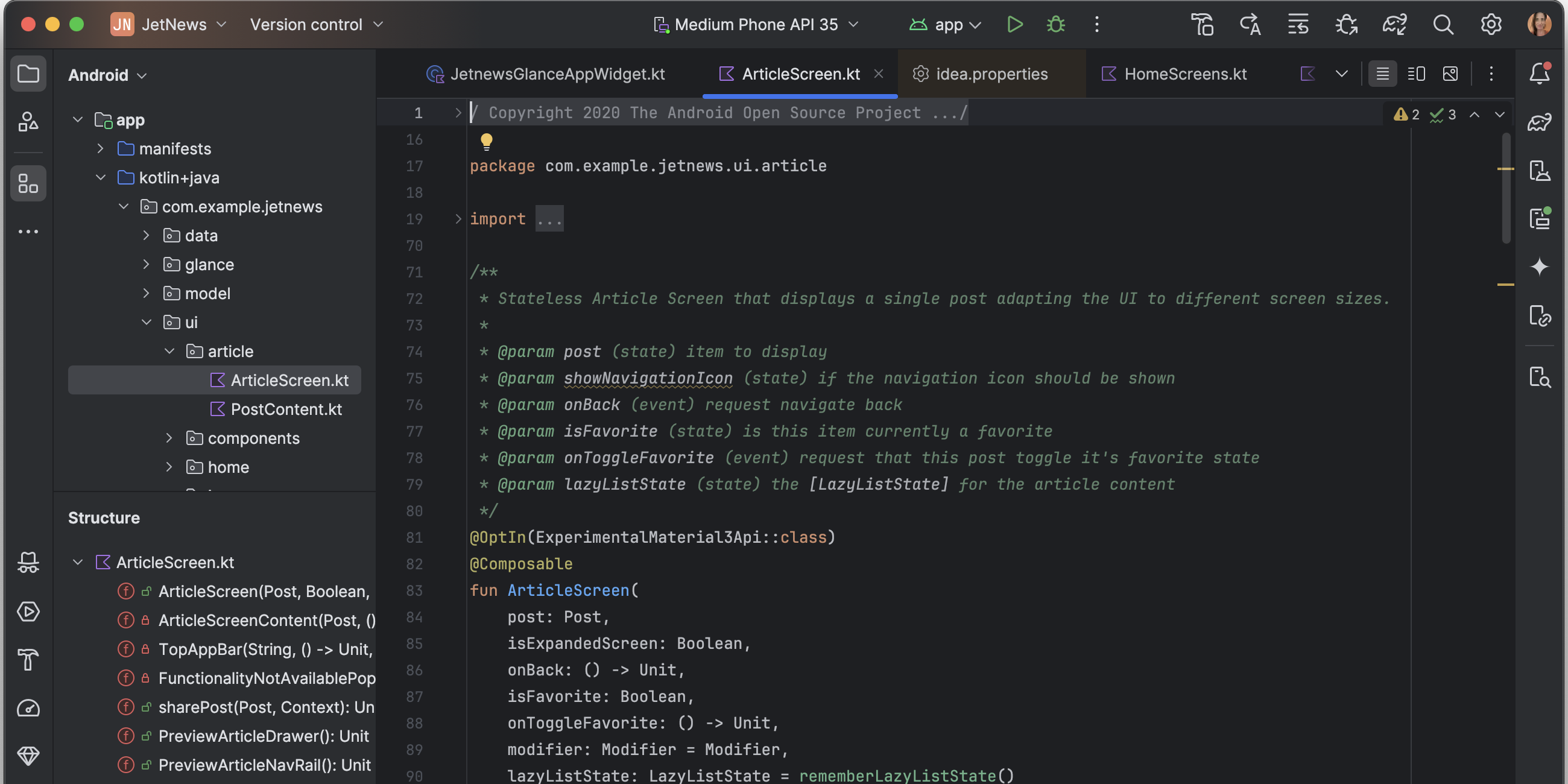The height and width of the screenshot is (784, 1568).
Task: Switch editor to Split view mode
Action: 1417,74
